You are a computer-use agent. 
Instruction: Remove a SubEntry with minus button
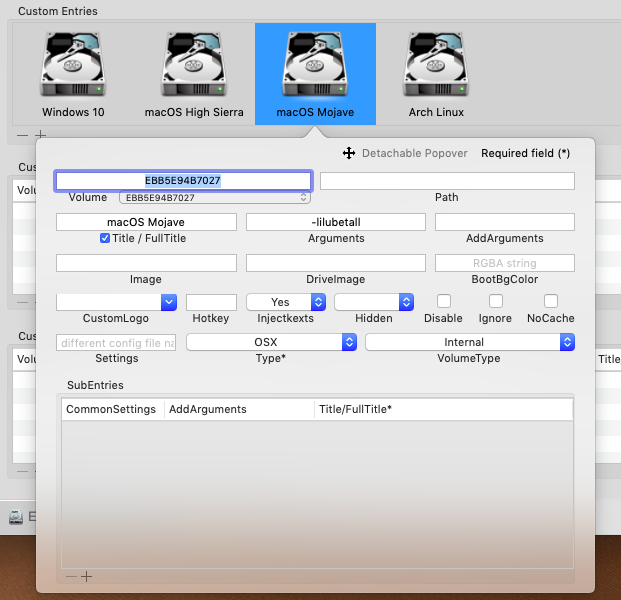pos(71,576)
